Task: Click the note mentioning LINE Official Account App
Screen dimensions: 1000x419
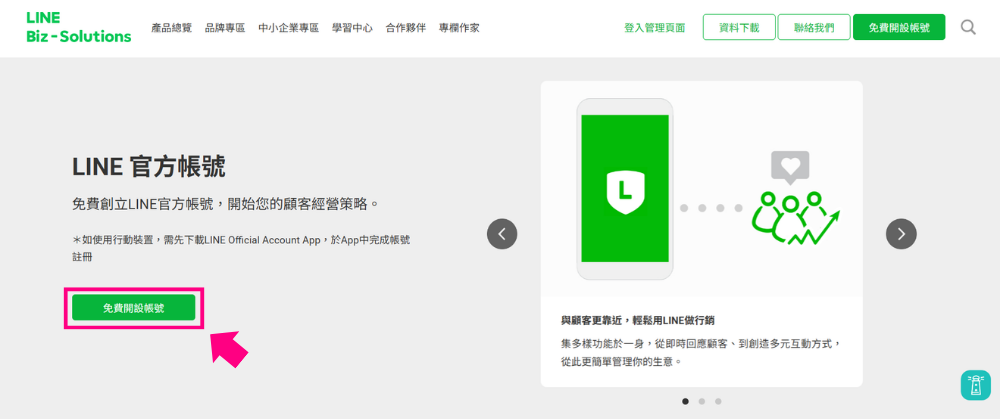Action: [241, 247]
